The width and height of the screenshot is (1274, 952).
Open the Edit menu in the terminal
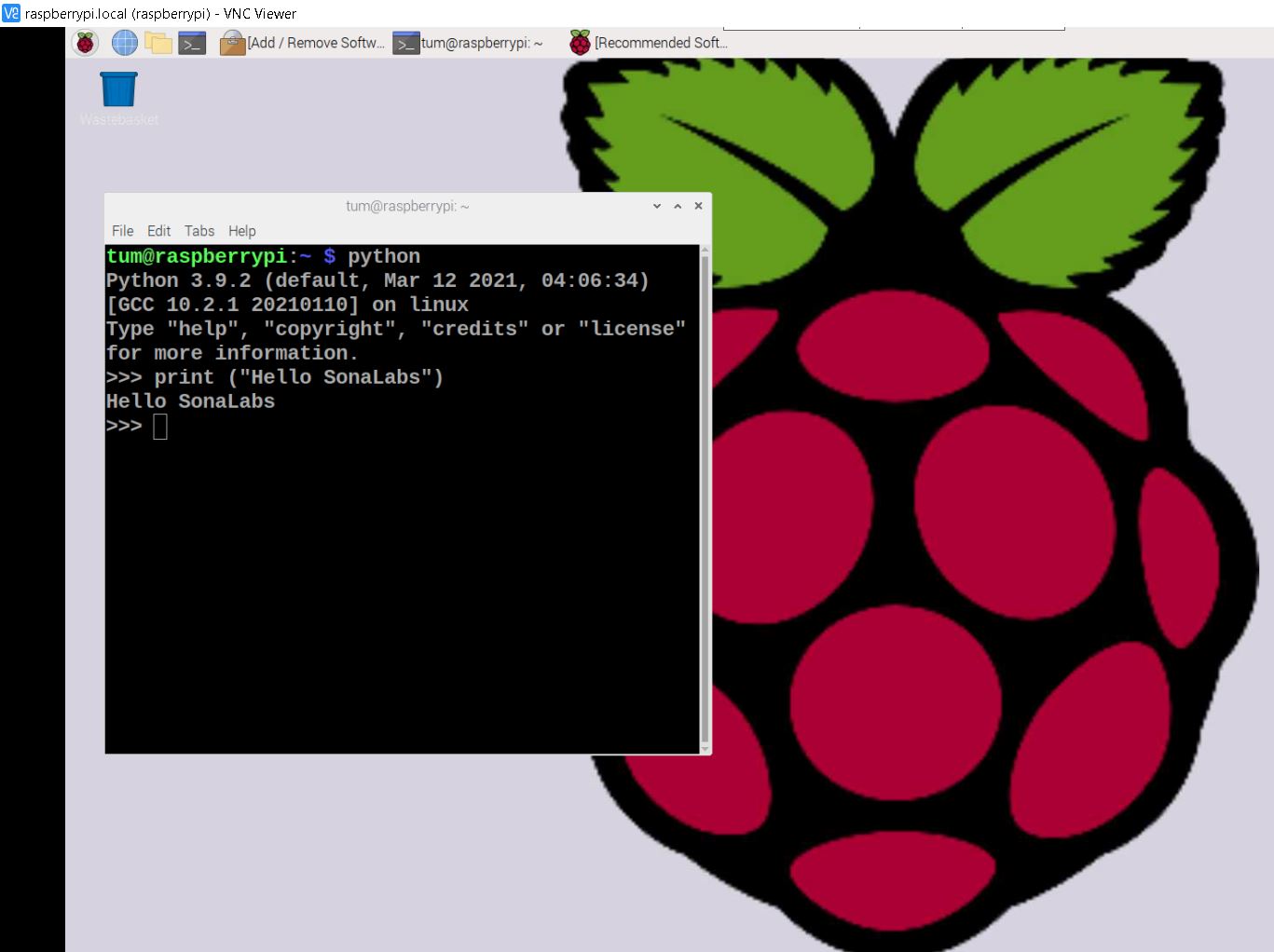click(158, 231)
